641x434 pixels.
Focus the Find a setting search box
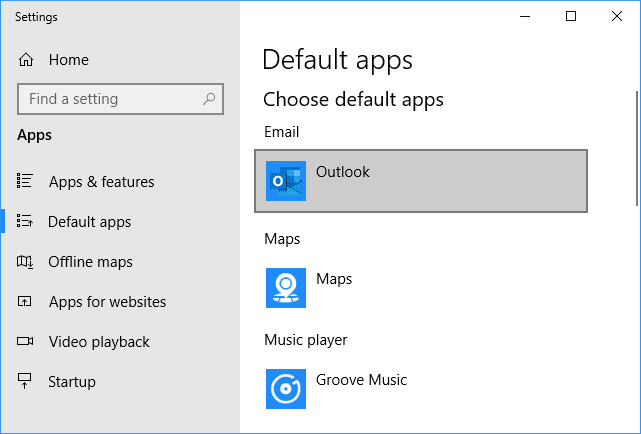click(x=121, y=99)
